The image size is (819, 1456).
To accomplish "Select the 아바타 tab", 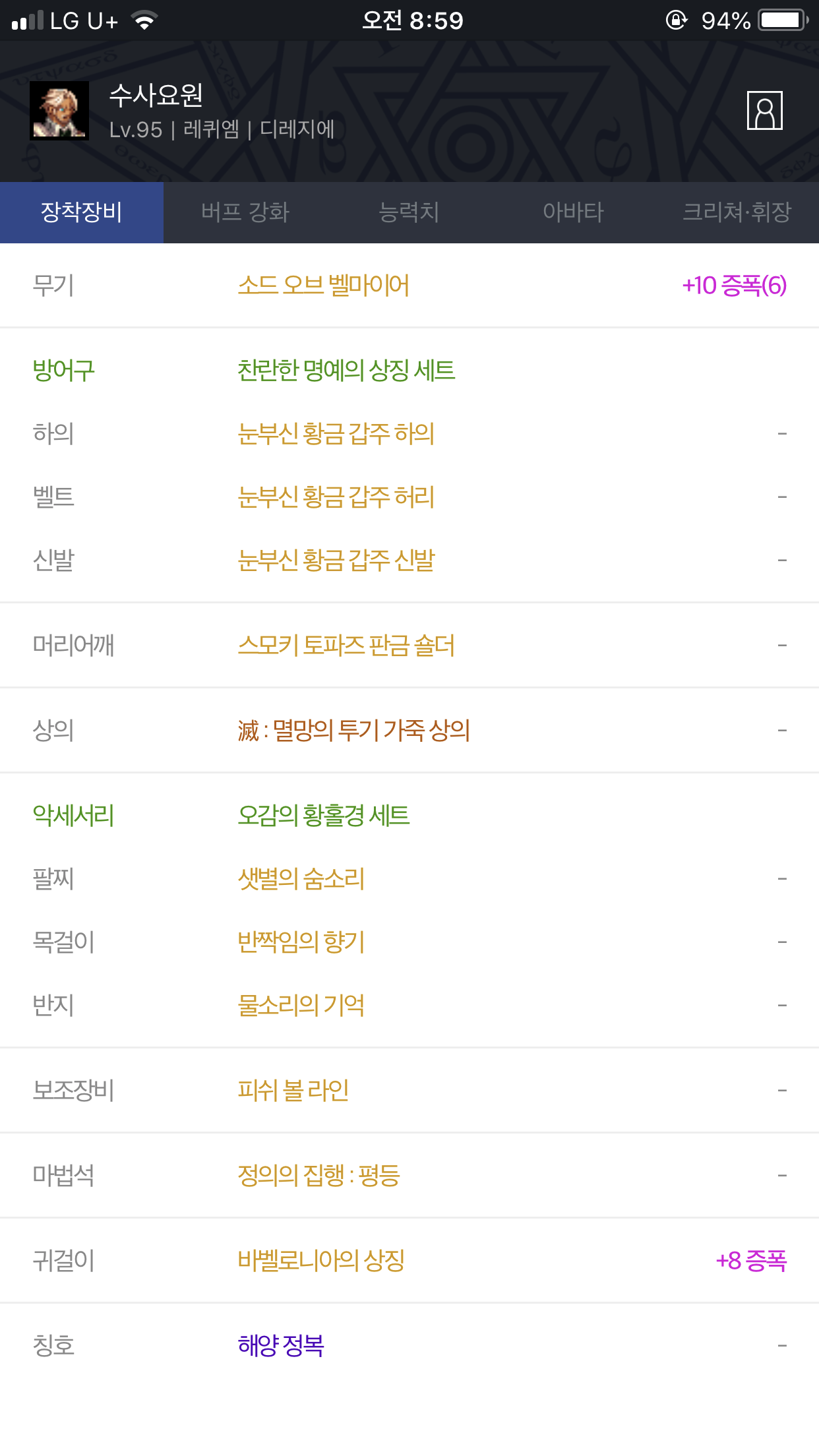I will 573,212.
